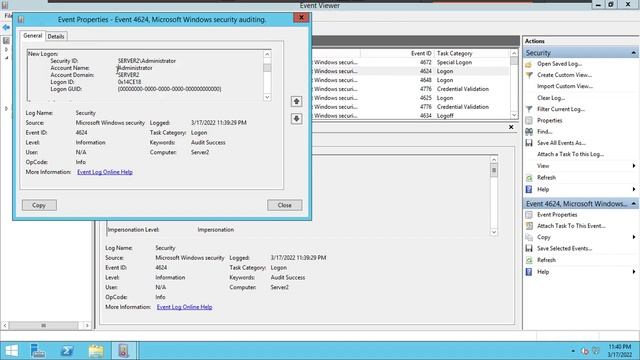
Task: Open Server Manager from taskbar
Action: [x=38, y=351]
